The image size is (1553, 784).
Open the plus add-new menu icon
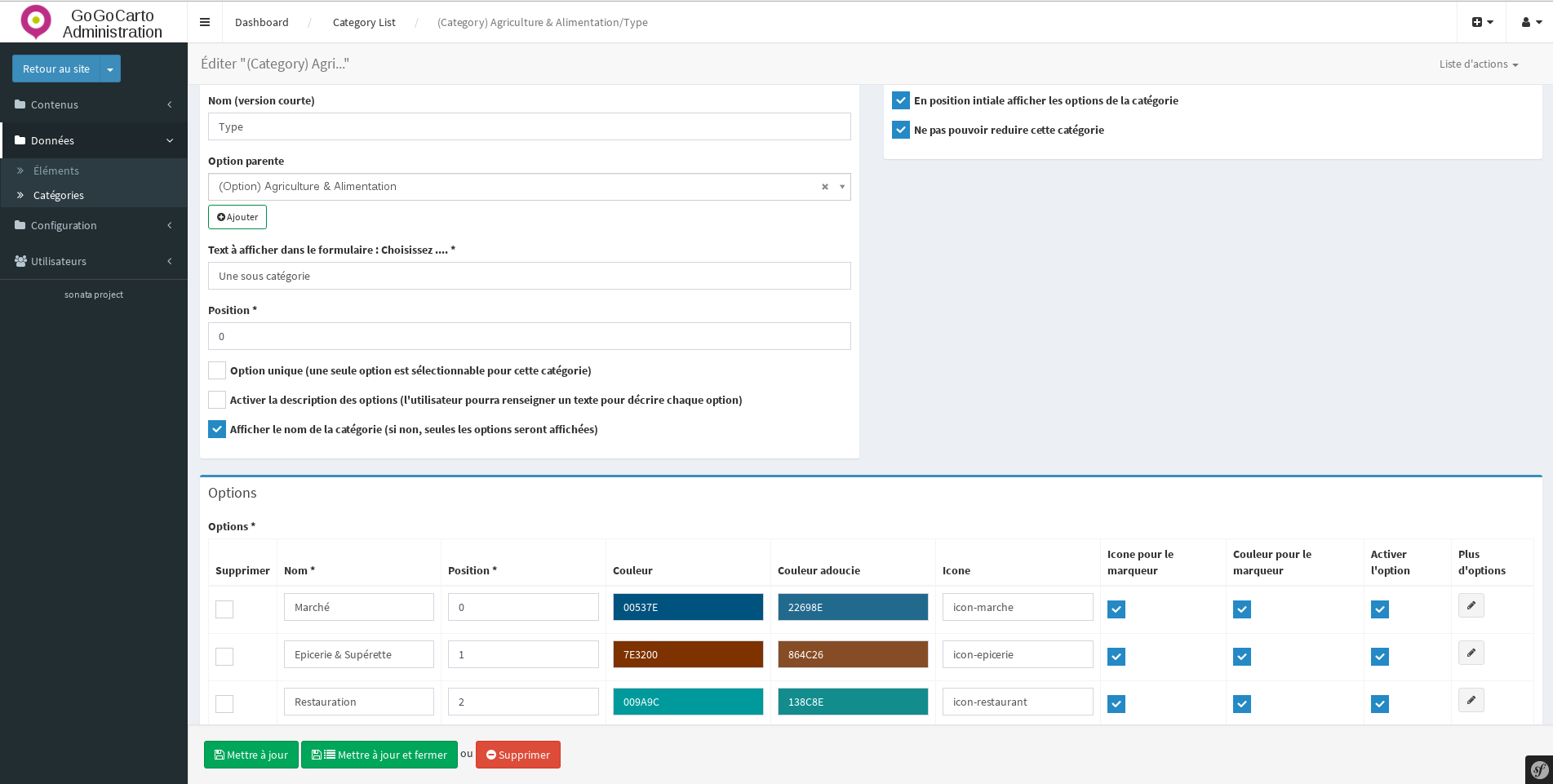tap(1481, 22)
